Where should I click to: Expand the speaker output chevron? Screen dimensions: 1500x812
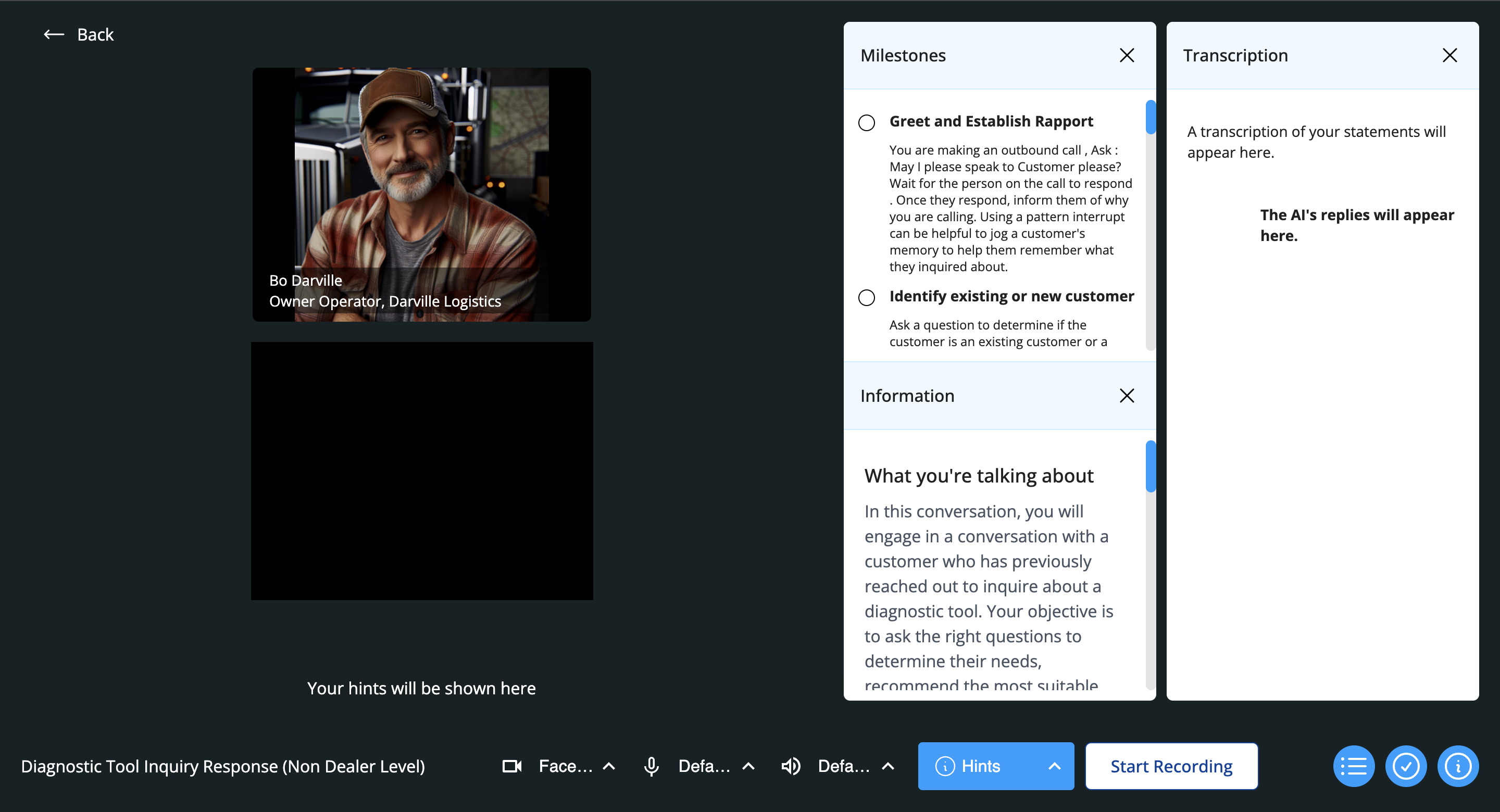point(888,766)
